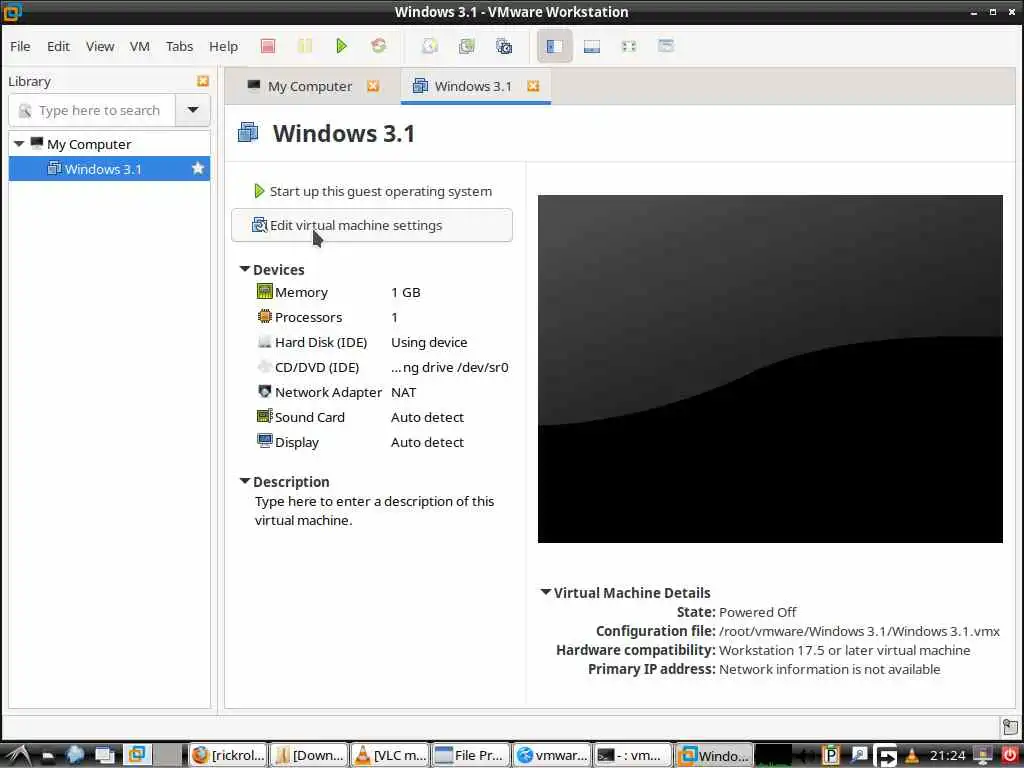This screenshot has width=1024, height=768.
Task: Click the VMware launcher icon in taskbar
Action: [x=136, y=754]
